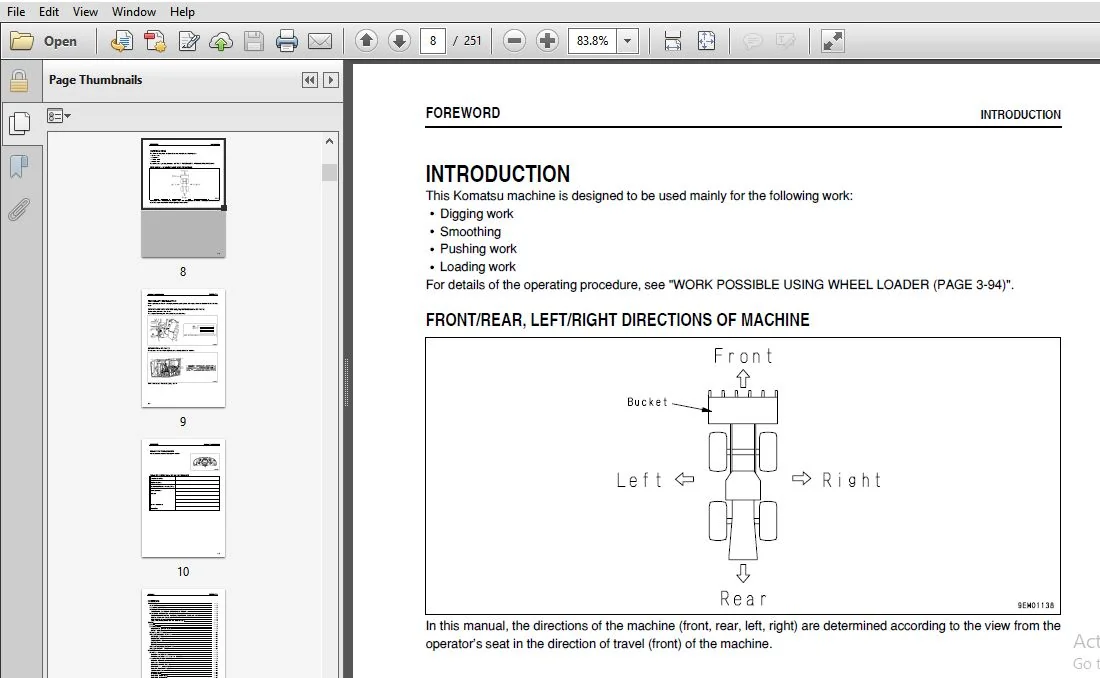Viewport: 1100px width, 678px height.
Task: Toggle the Page Thumbnails panel icon
Action: pos(20,124)
